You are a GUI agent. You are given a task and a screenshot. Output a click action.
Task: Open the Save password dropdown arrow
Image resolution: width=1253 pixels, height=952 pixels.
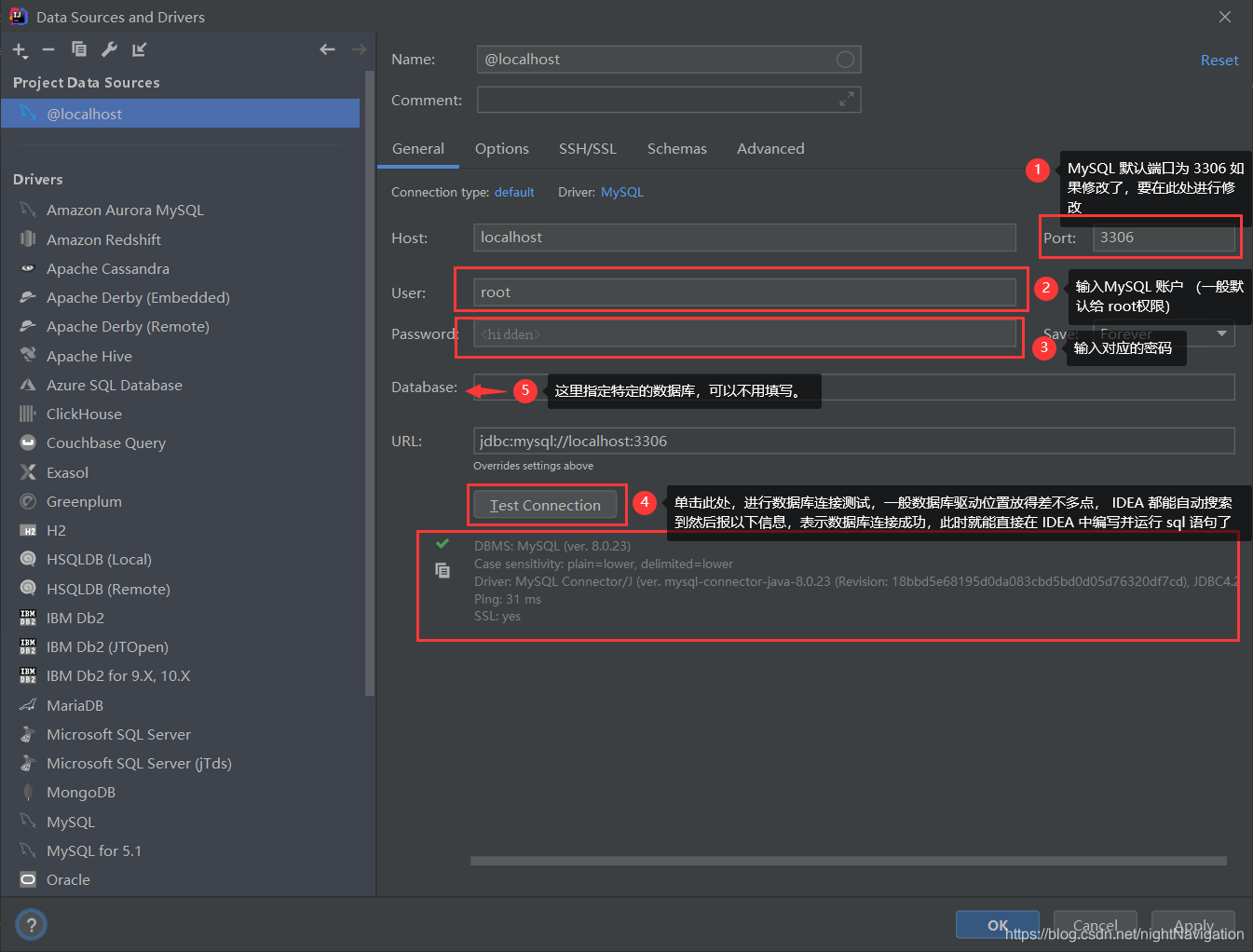tap(1221, 333)
